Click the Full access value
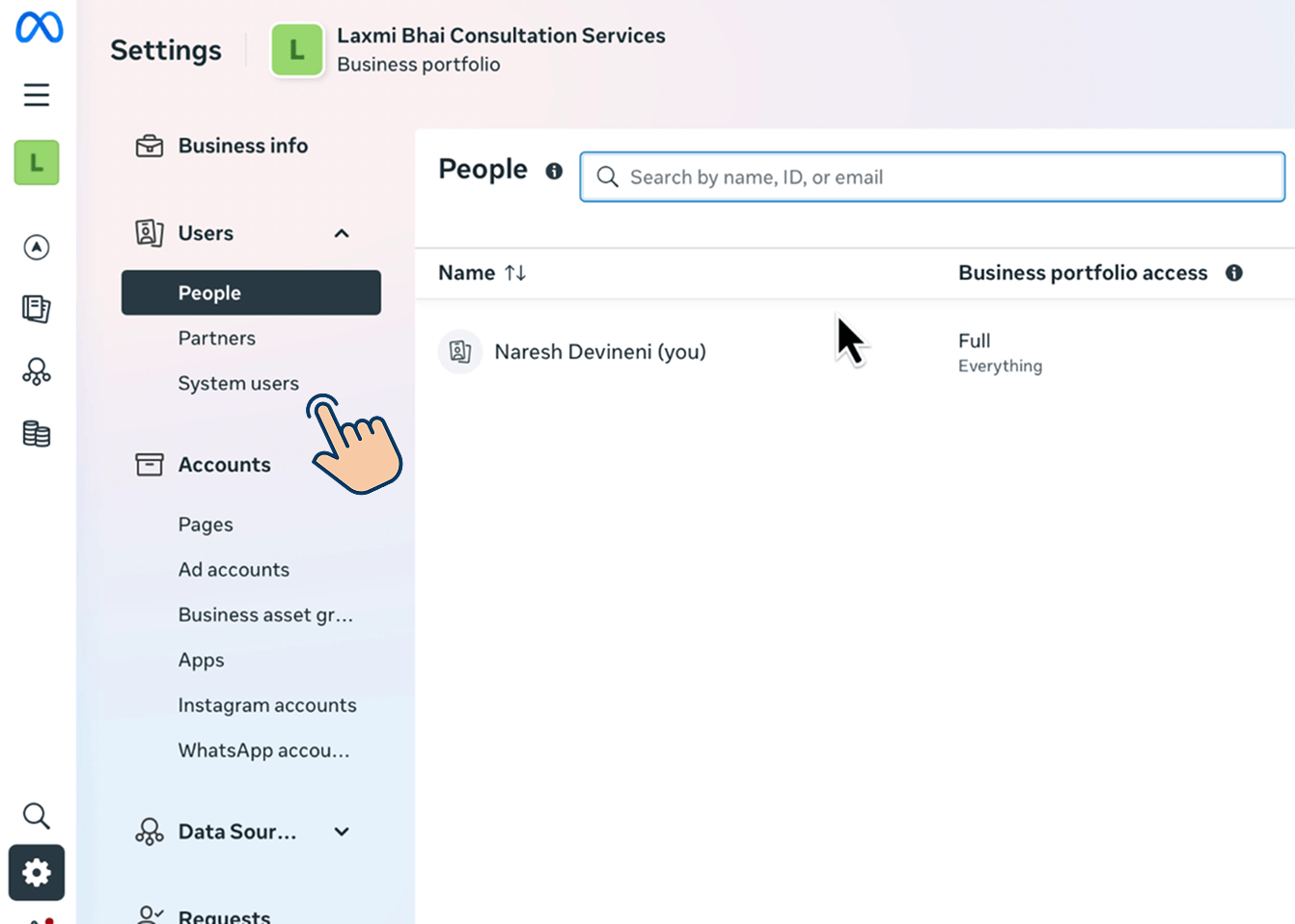Viewport: 1295px width, 924px height. [x=974, y=340]
